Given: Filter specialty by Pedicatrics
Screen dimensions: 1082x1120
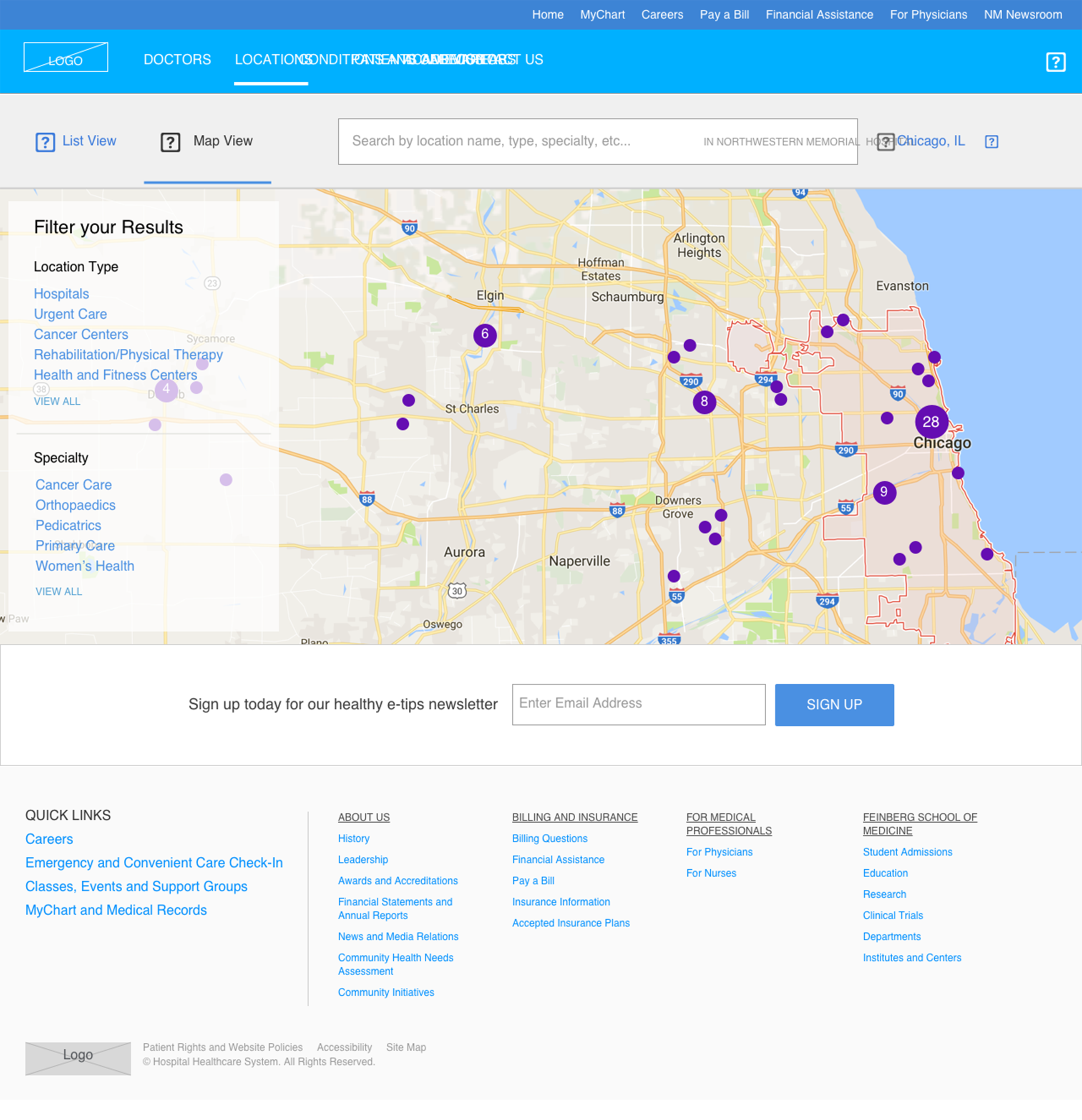Looking at the screenshot, I should pos(68,525).
